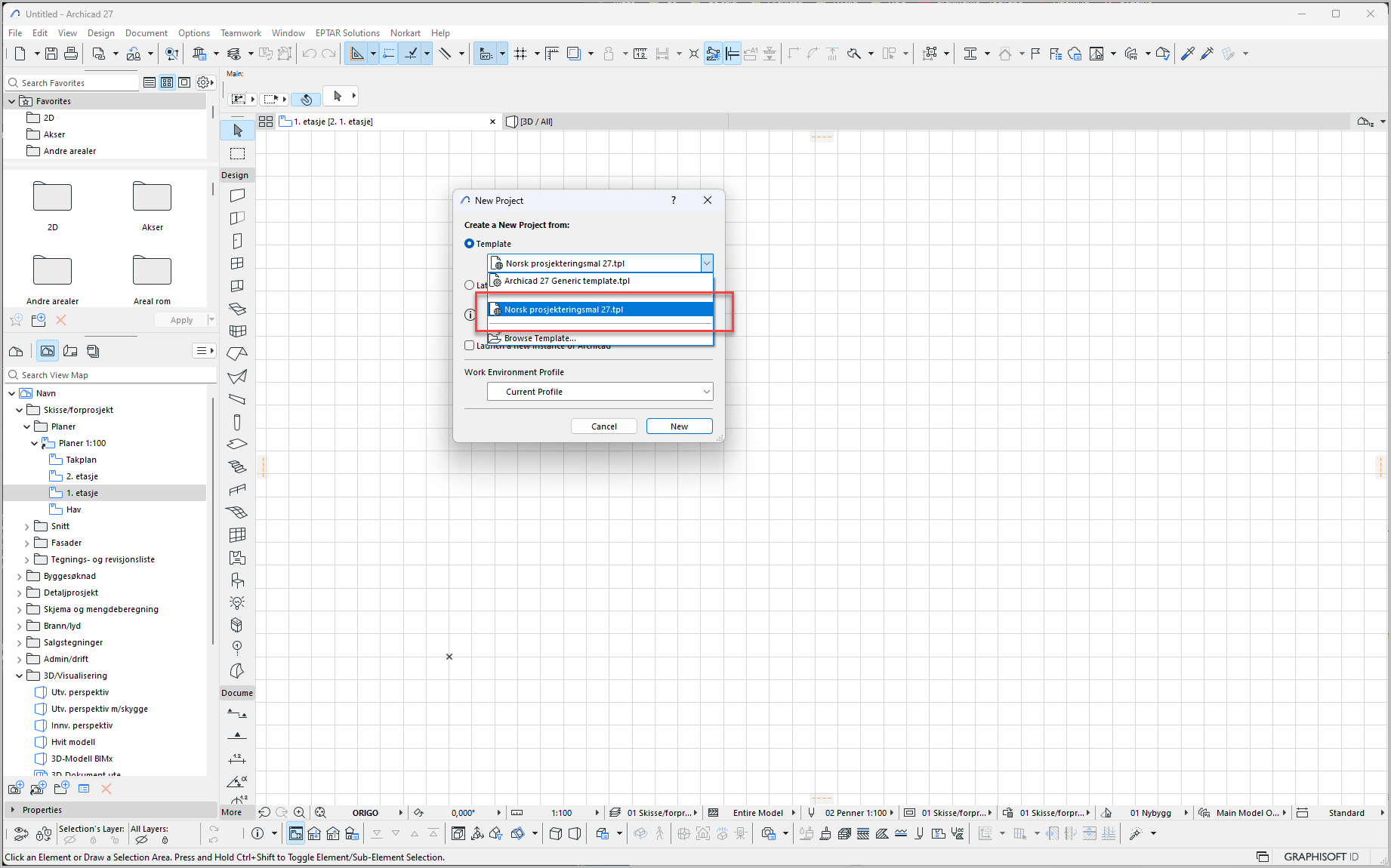The height and width of the screenshot is (868, 1391).
Task: Check Launch a new instance of Archicad
Action: pyautogui.click(x=470, y=346)
